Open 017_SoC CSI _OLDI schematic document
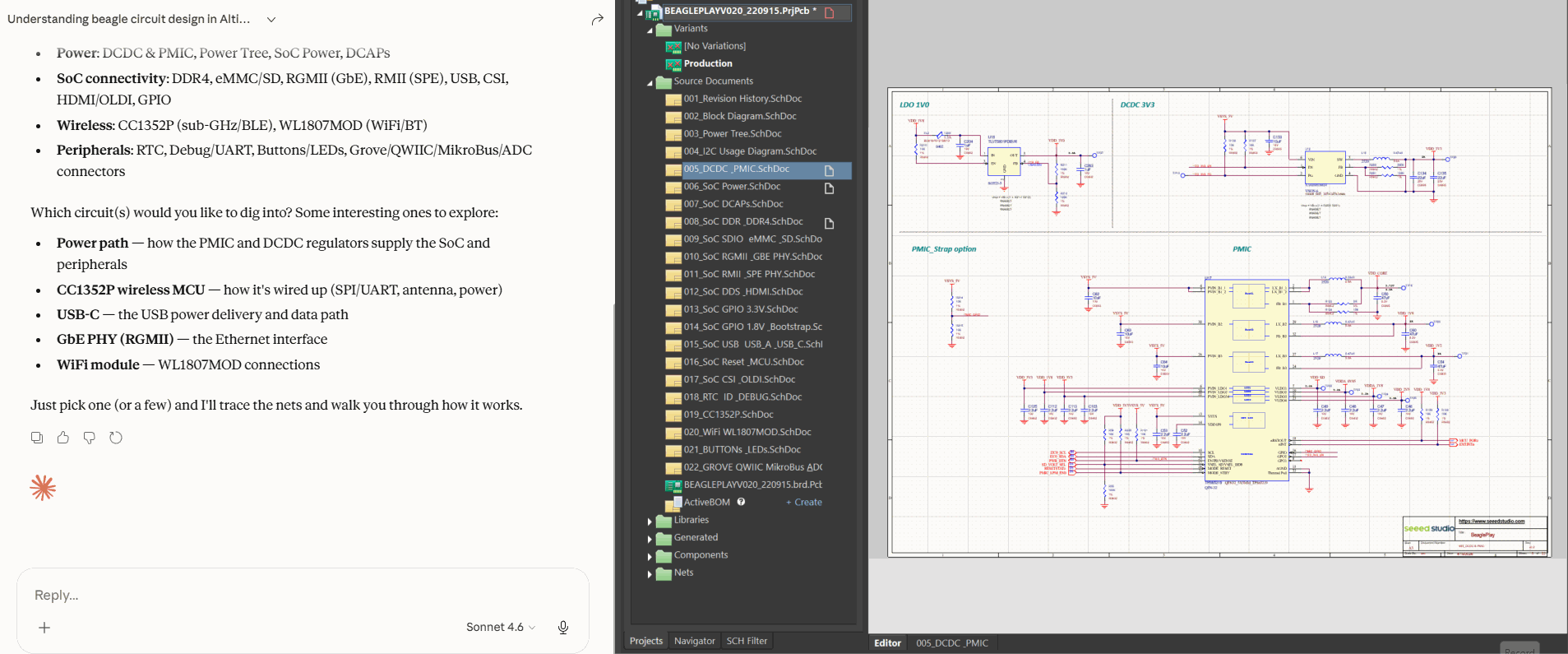Viewport: 1568px width, 654px height. click(739, 379)
